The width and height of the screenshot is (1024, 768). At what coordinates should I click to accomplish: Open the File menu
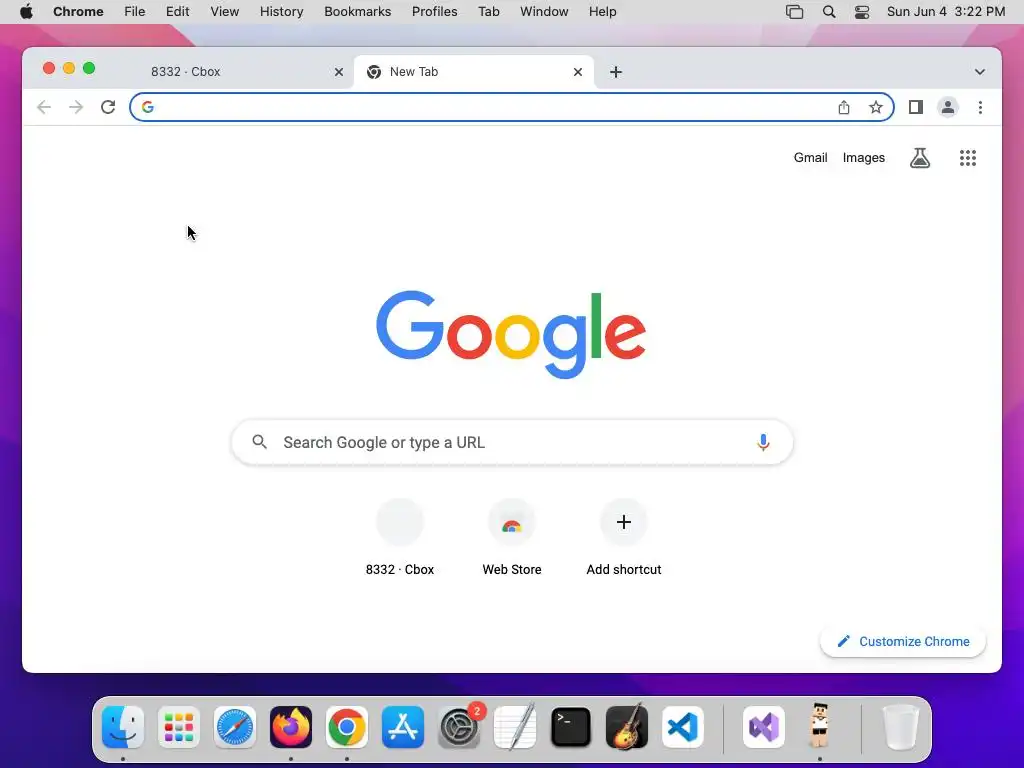coord(135,12)
